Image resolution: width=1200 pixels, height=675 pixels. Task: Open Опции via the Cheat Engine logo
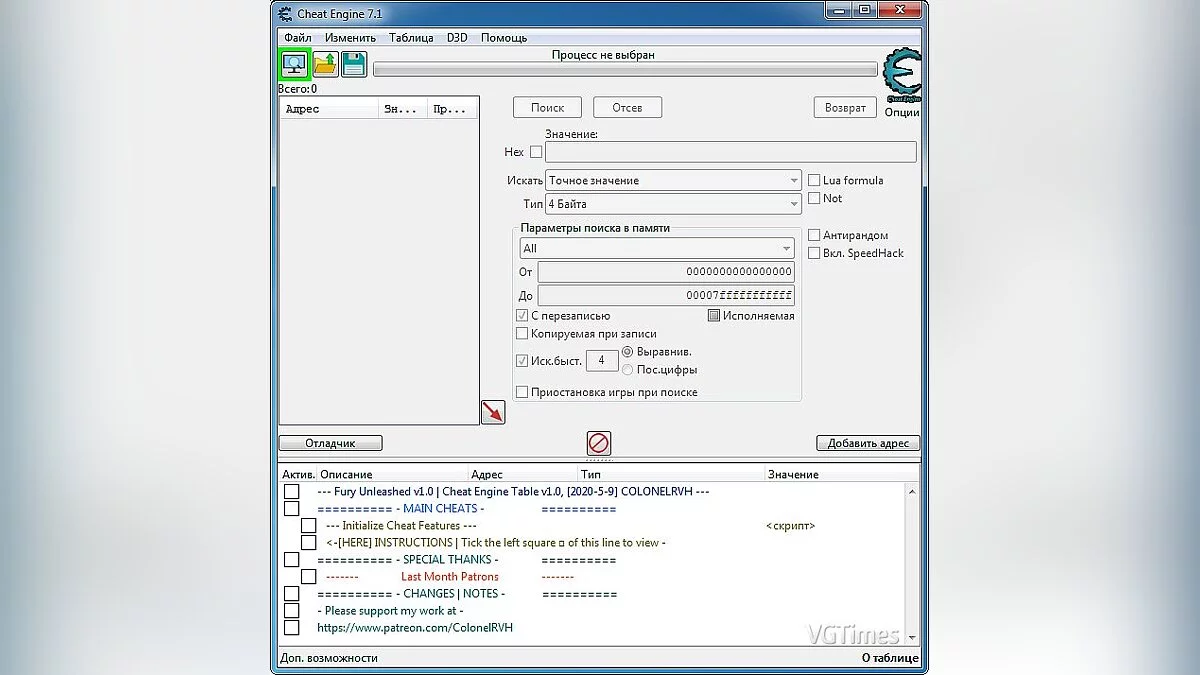(x=901, y=75)
